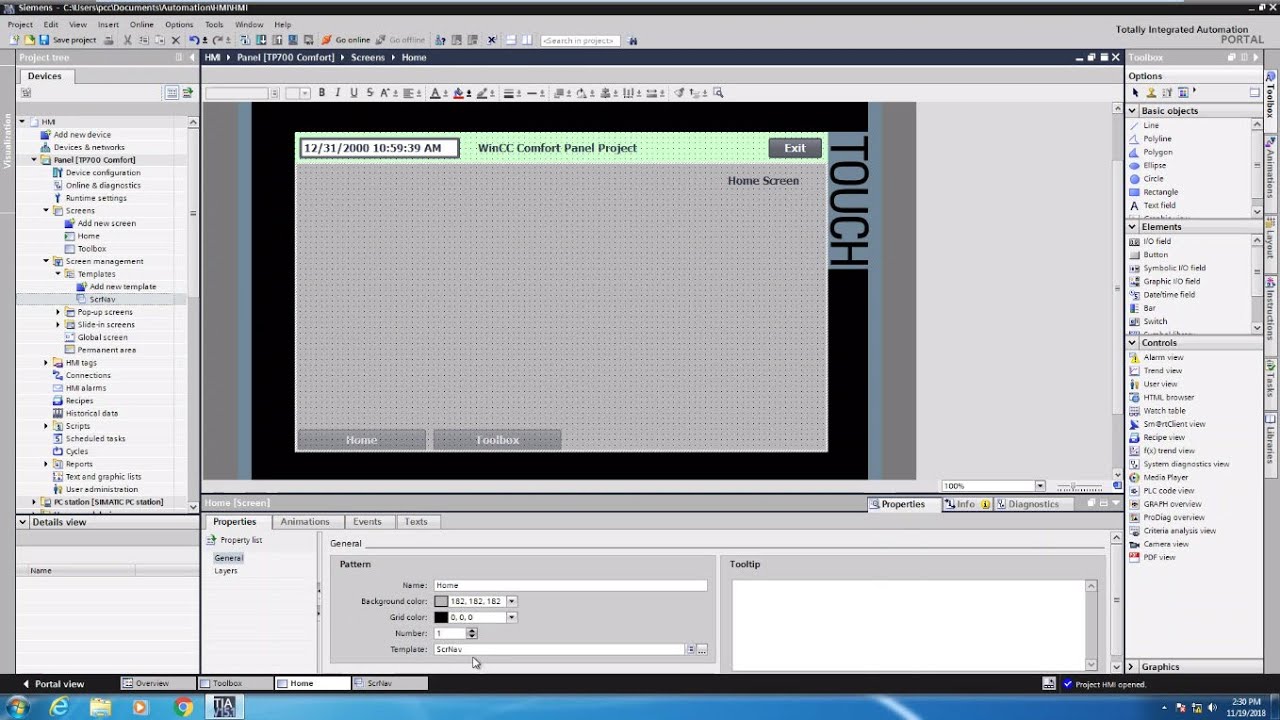The height and width of the screenshot is (720, 1280).
Task: Click the Cut scissors icon
Action: point(127,40)
